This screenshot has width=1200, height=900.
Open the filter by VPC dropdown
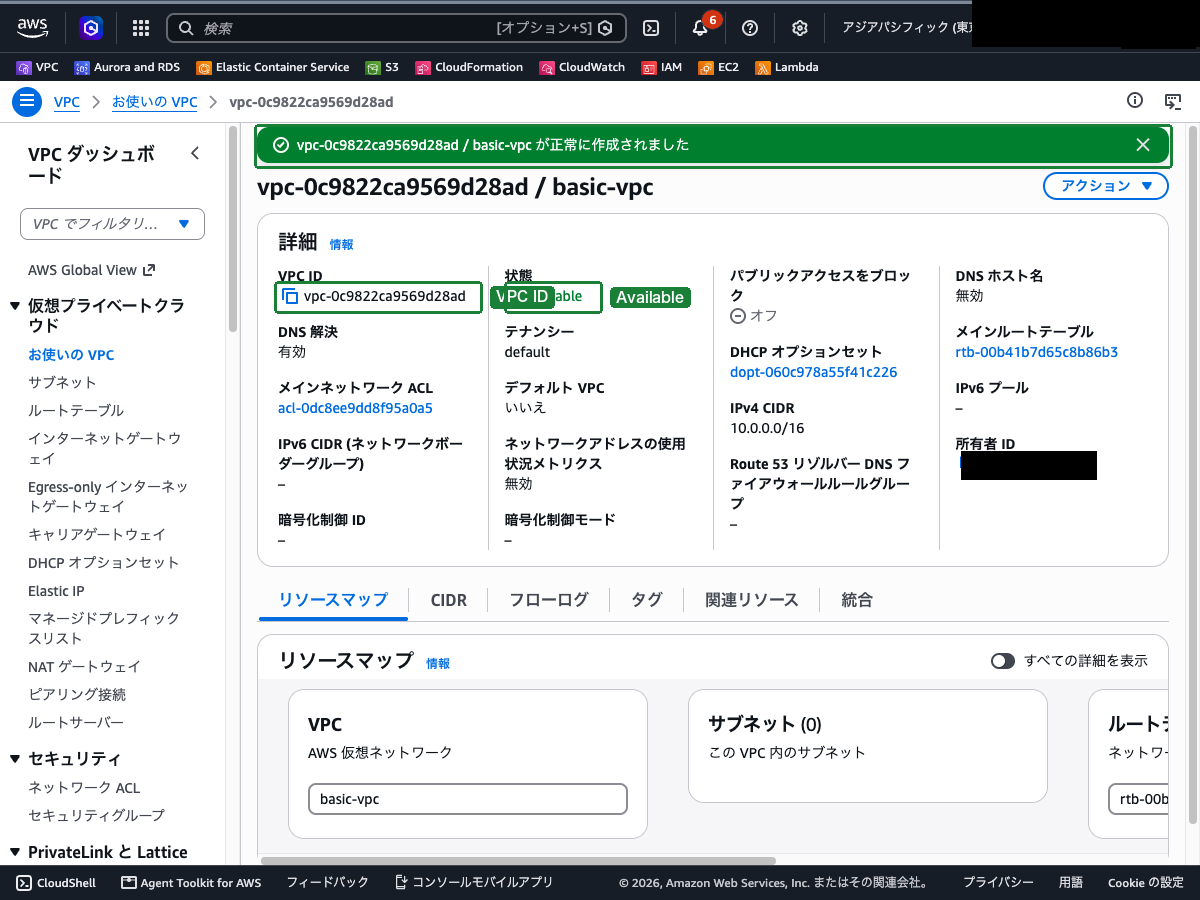coord(112,224)
